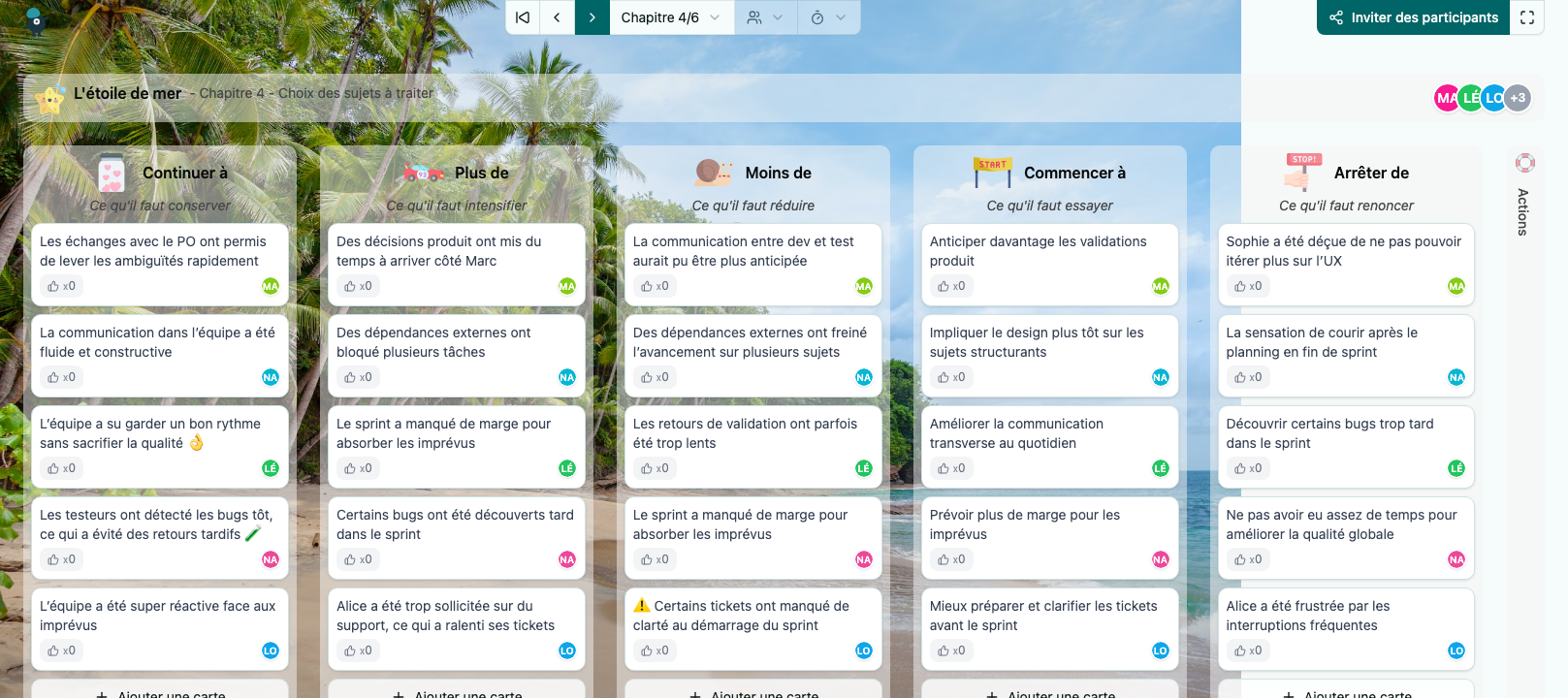Viewport: 1568px width, 698px height.
Task: Open the Actions lifebuoy icon
Action: [x=1524, y=163]
